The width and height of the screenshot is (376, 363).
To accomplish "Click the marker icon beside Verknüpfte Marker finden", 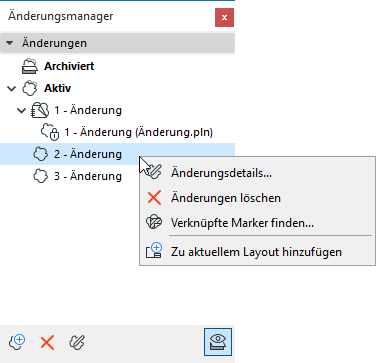I will [x=154, y=222].
